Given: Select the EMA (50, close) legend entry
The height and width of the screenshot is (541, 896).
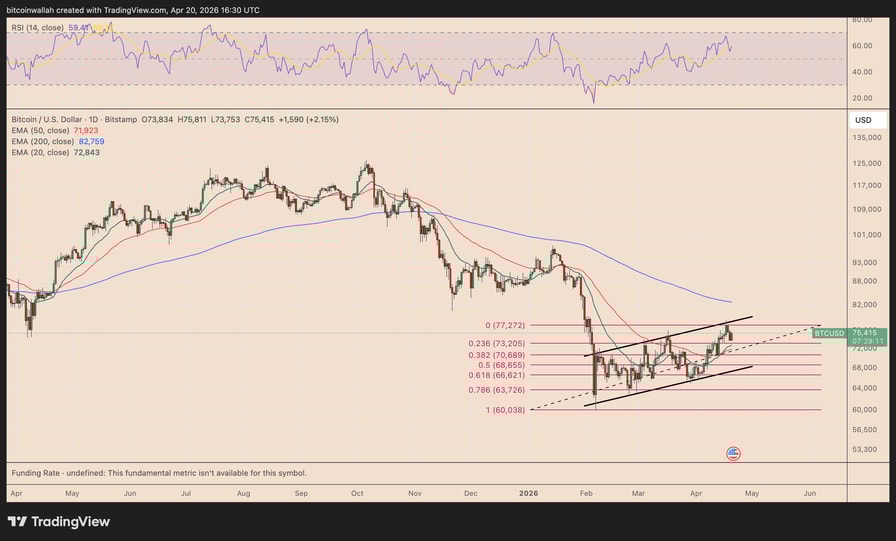Looking at the screenshot, I should (40, 131).
